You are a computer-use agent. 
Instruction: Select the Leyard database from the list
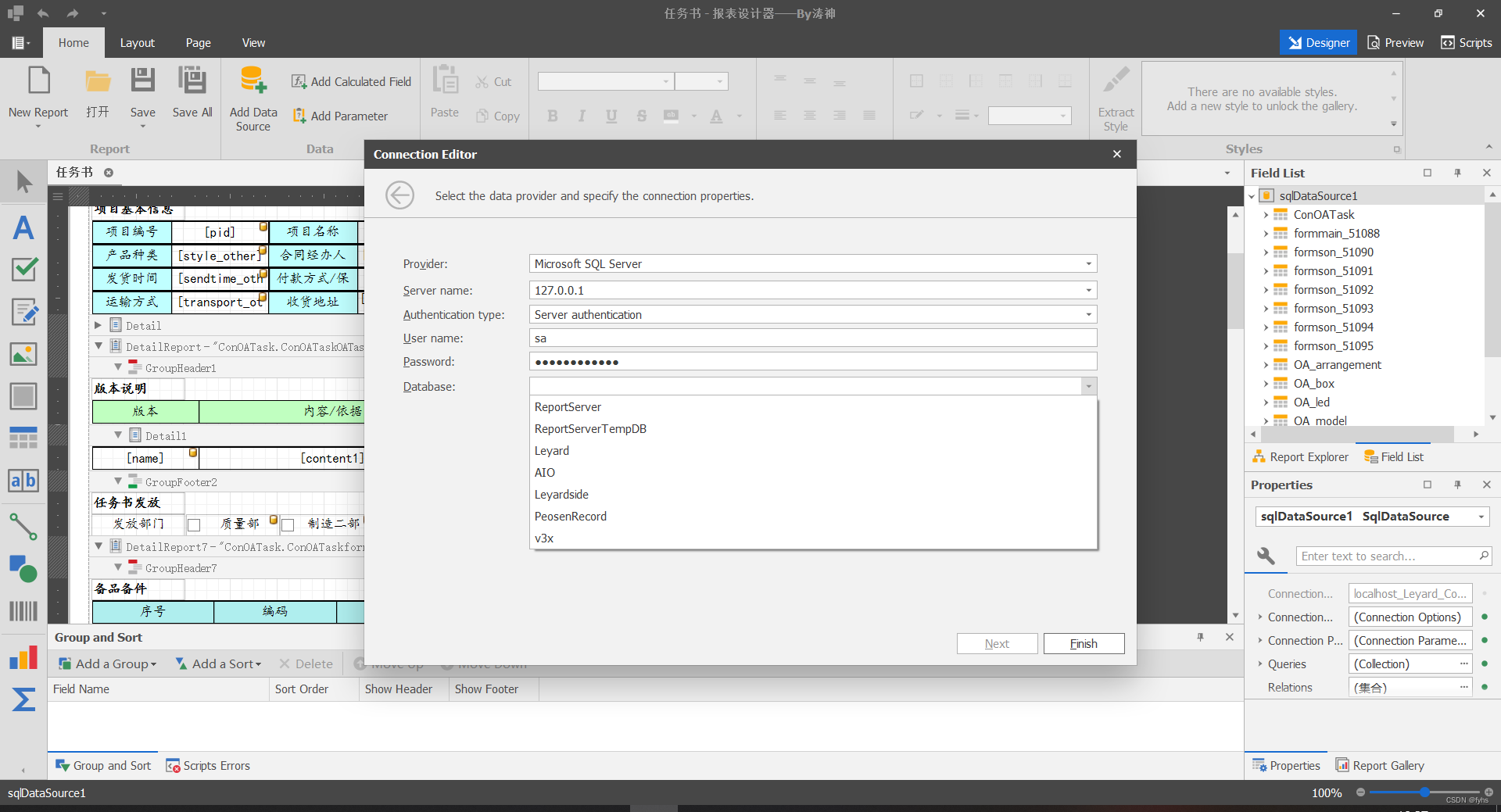pyautogui.click(x=552, y=450)
